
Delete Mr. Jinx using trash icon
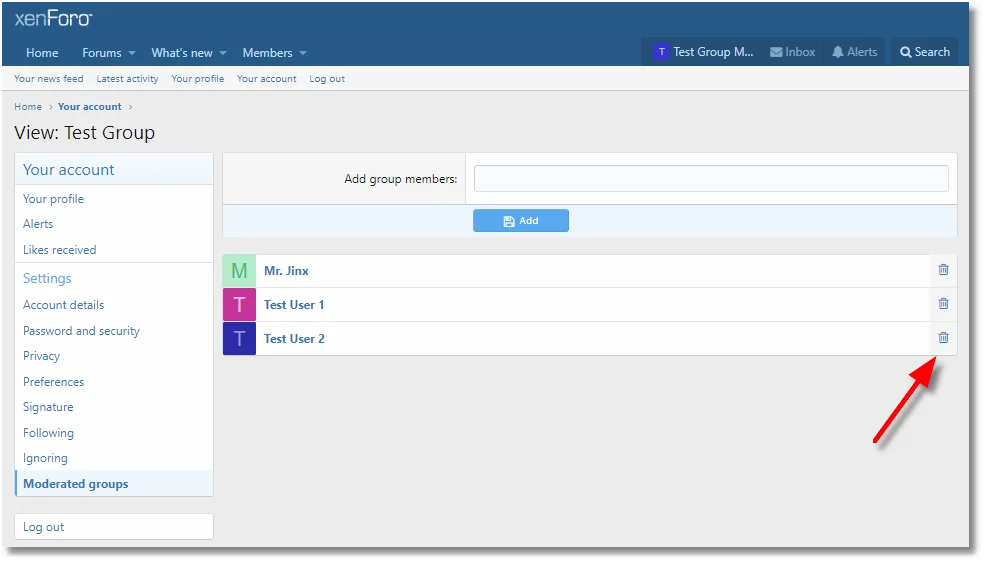pyautogui.click(x=942, y=270)
